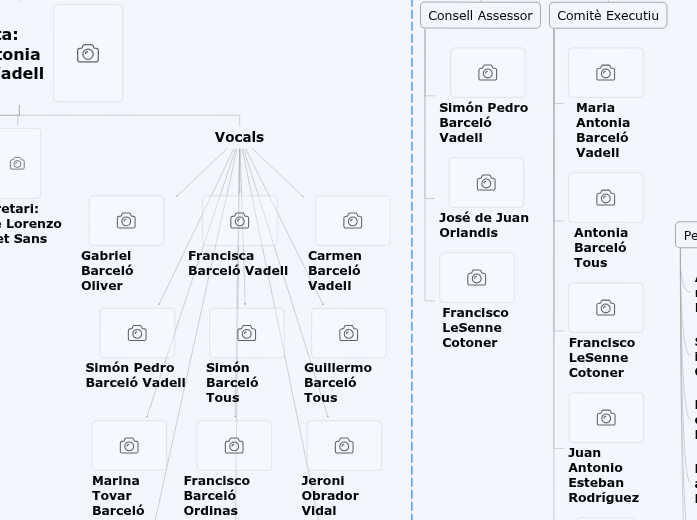The width and height of the screenshot is (697, 520).
Task: Select the Consell Assessor node
Action: pyautogui.click(x=480, y=15)
